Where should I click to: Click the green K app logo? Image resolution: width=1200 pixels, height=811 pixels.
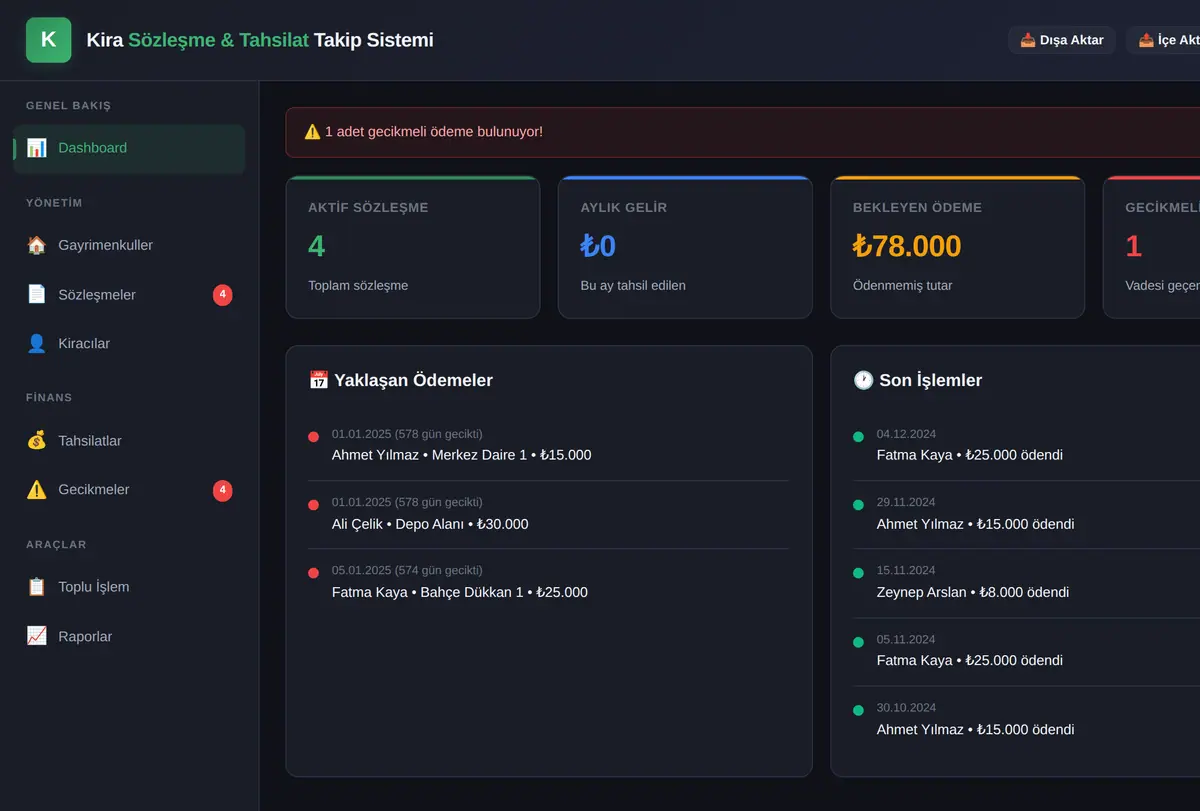click(48, 40)
